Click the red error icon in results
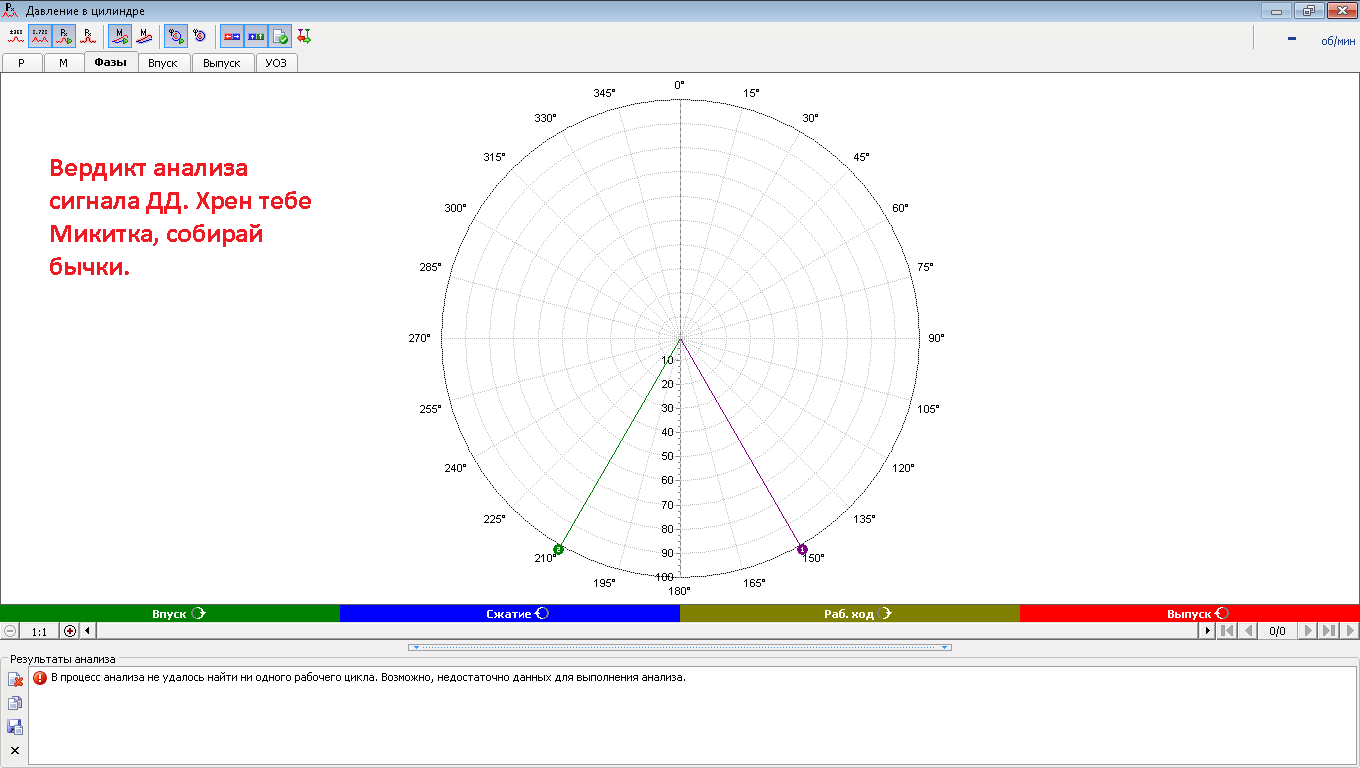The width and height of the screenshot is (1360, 768). (x=40, y=678)
